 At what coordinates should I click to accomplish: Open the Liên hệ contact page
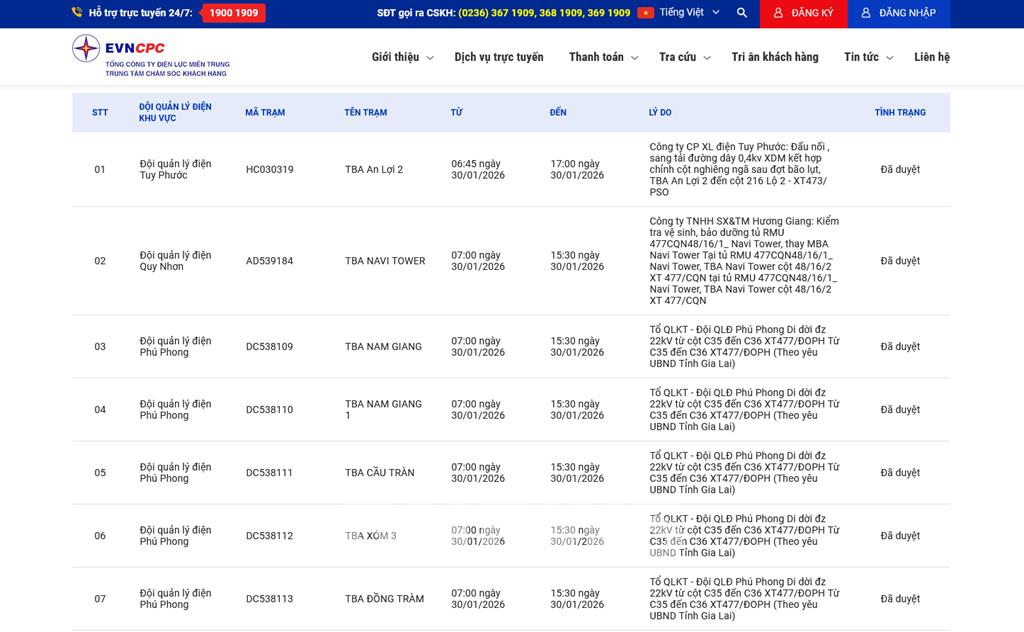931,57
